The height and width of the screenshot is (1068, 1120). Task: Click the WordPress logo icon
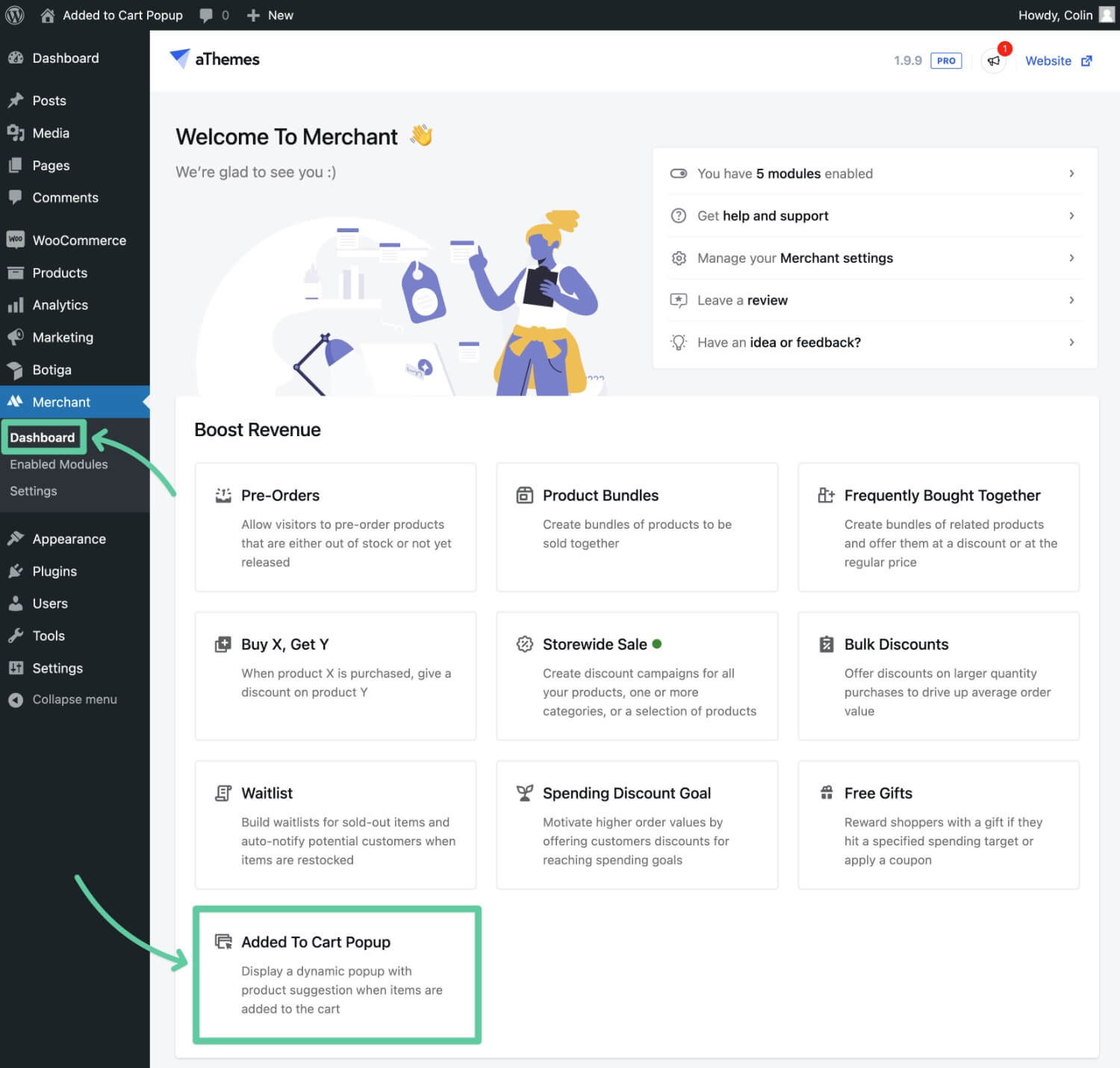point(15,15)
